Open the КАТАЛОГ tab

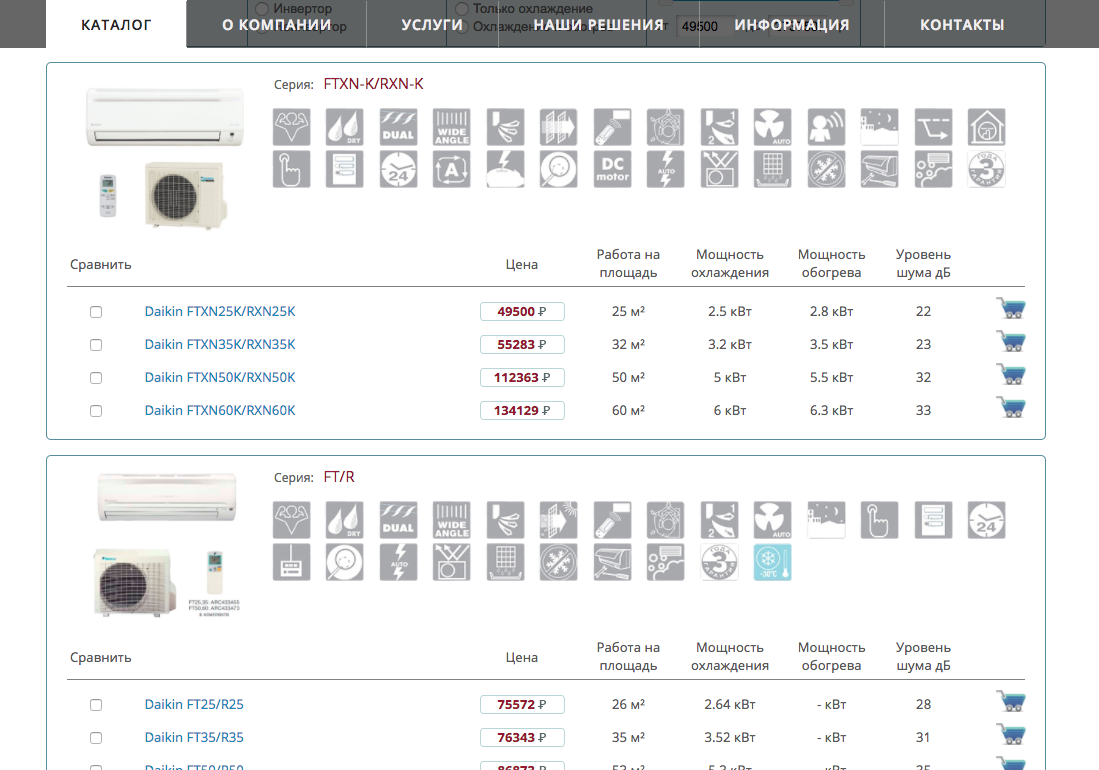point(116,24)
